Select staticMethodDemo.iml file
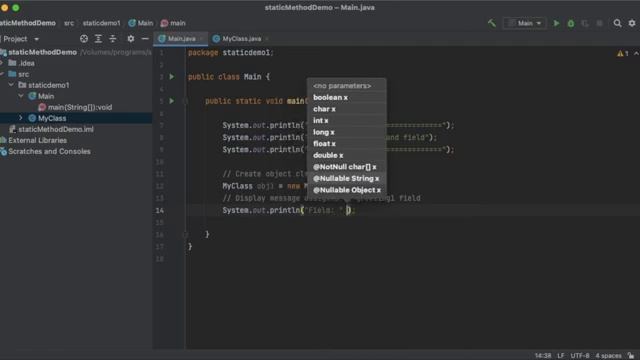 click(x=56, y=129)
